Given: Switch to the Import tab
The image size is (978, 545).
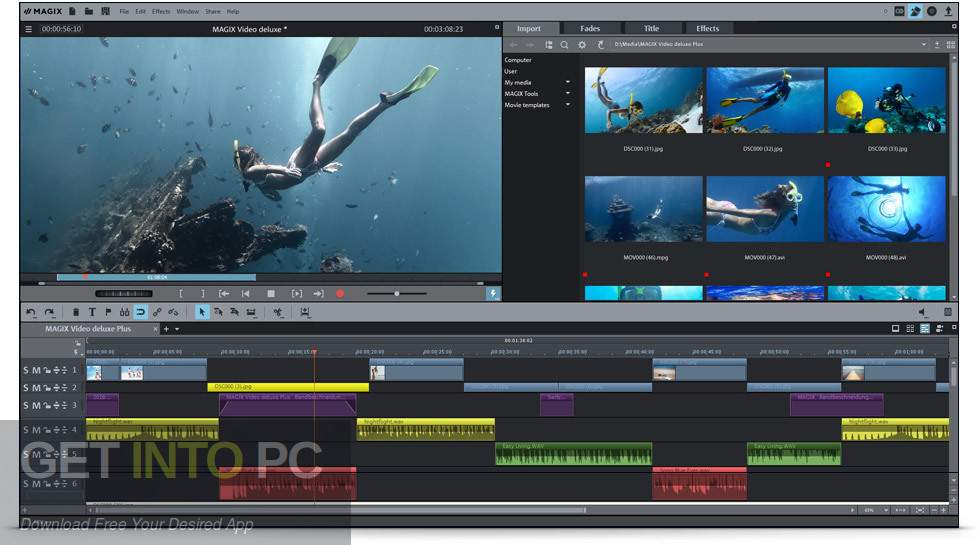Looking at the screenshot, I should pyautogui.click(x=529, y=29).
